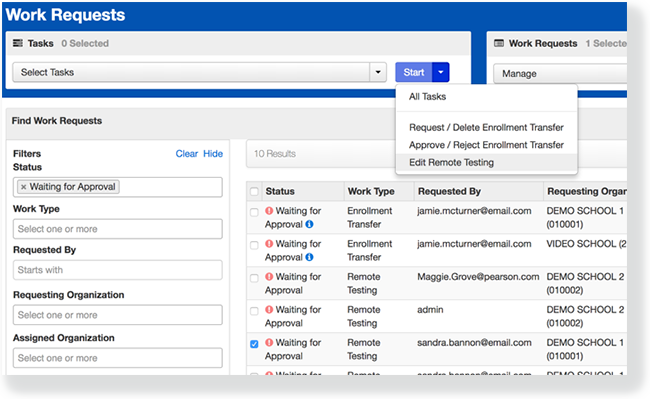Viewport: 650px width, 399px height.
Task: Choose Edit Remote Testing from menu
Action: click(x=451, y=162)
